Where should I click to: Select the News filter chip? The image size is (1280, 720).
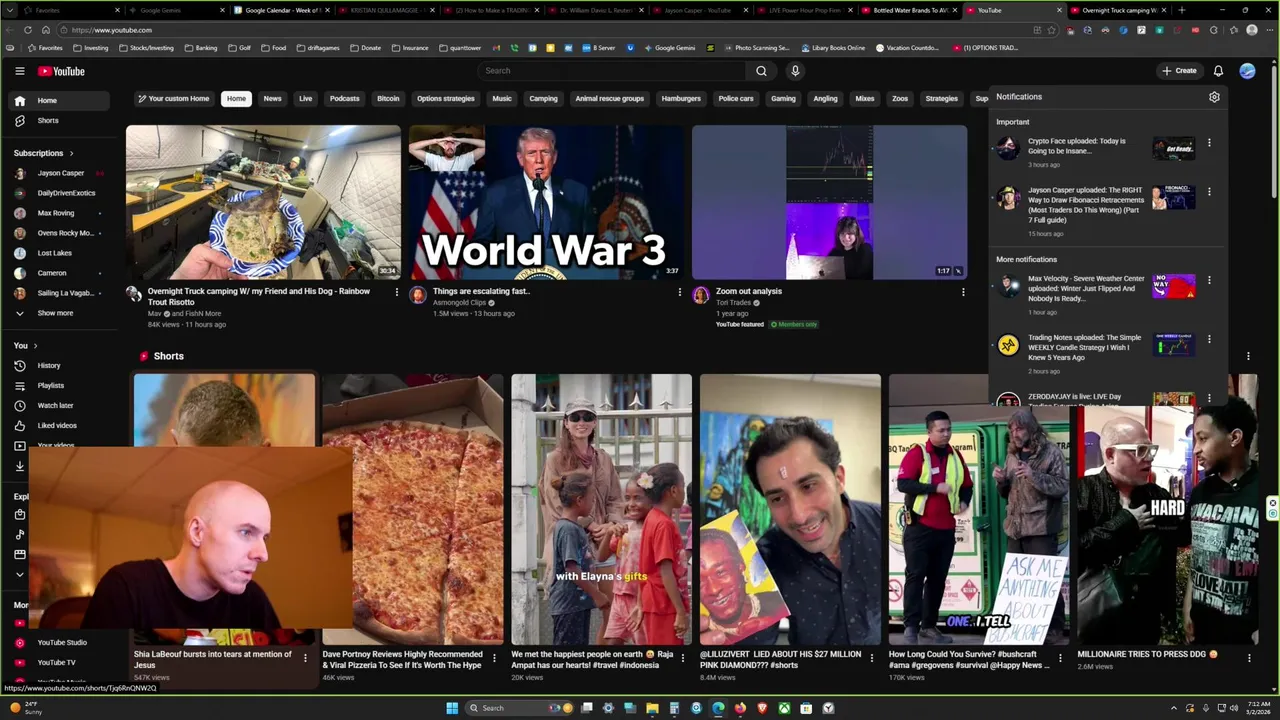click(x=272, y=99)
